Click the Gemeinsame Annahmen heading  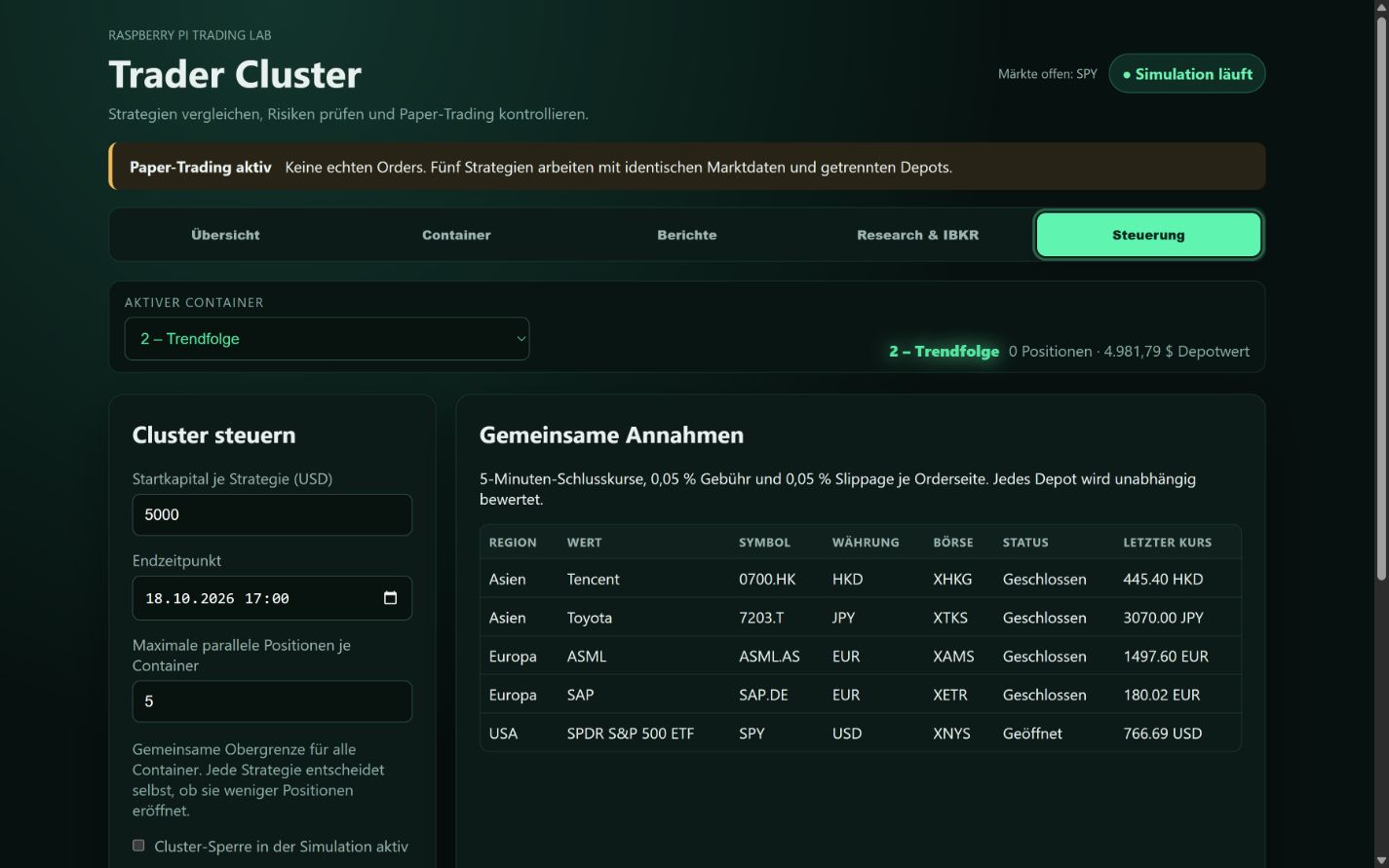tap(611, 435)
